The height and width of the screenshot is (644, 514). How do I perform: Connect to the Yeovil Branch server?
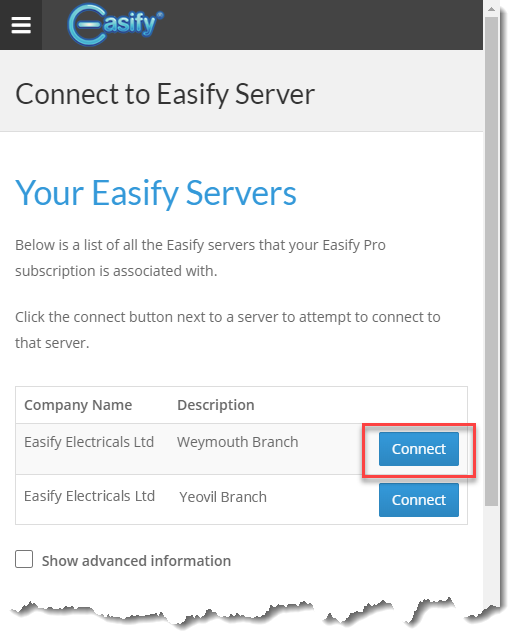(x=419, y=500)
